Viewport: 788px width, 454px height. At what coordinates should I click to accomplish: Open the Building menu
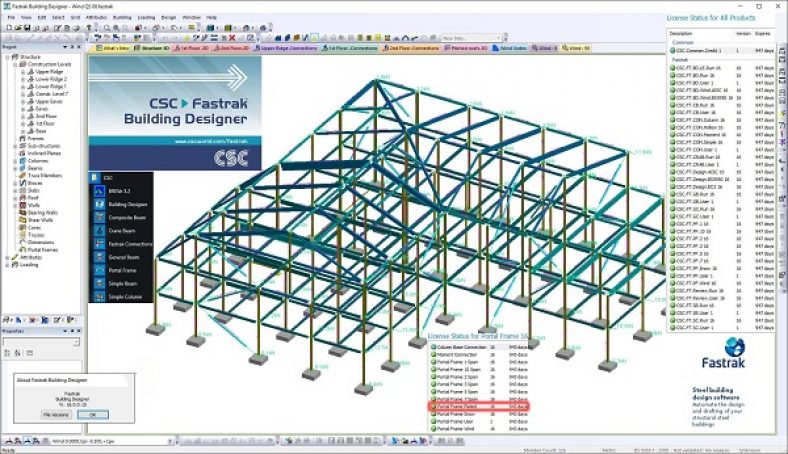(x=122, y=18)
